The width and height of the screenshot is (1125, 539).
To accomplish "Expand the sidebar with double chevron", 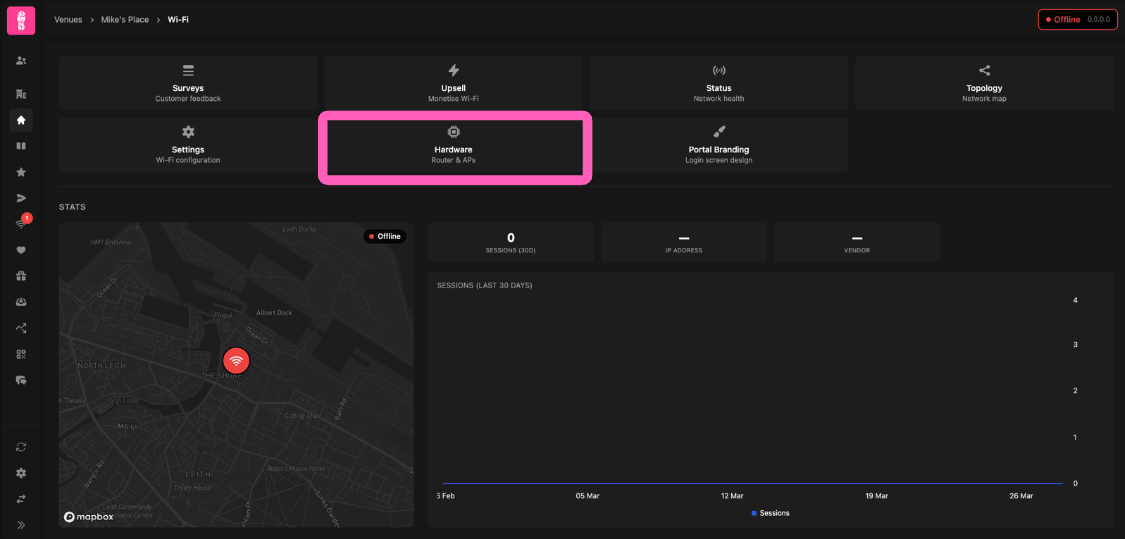I will tap(21, 524).
